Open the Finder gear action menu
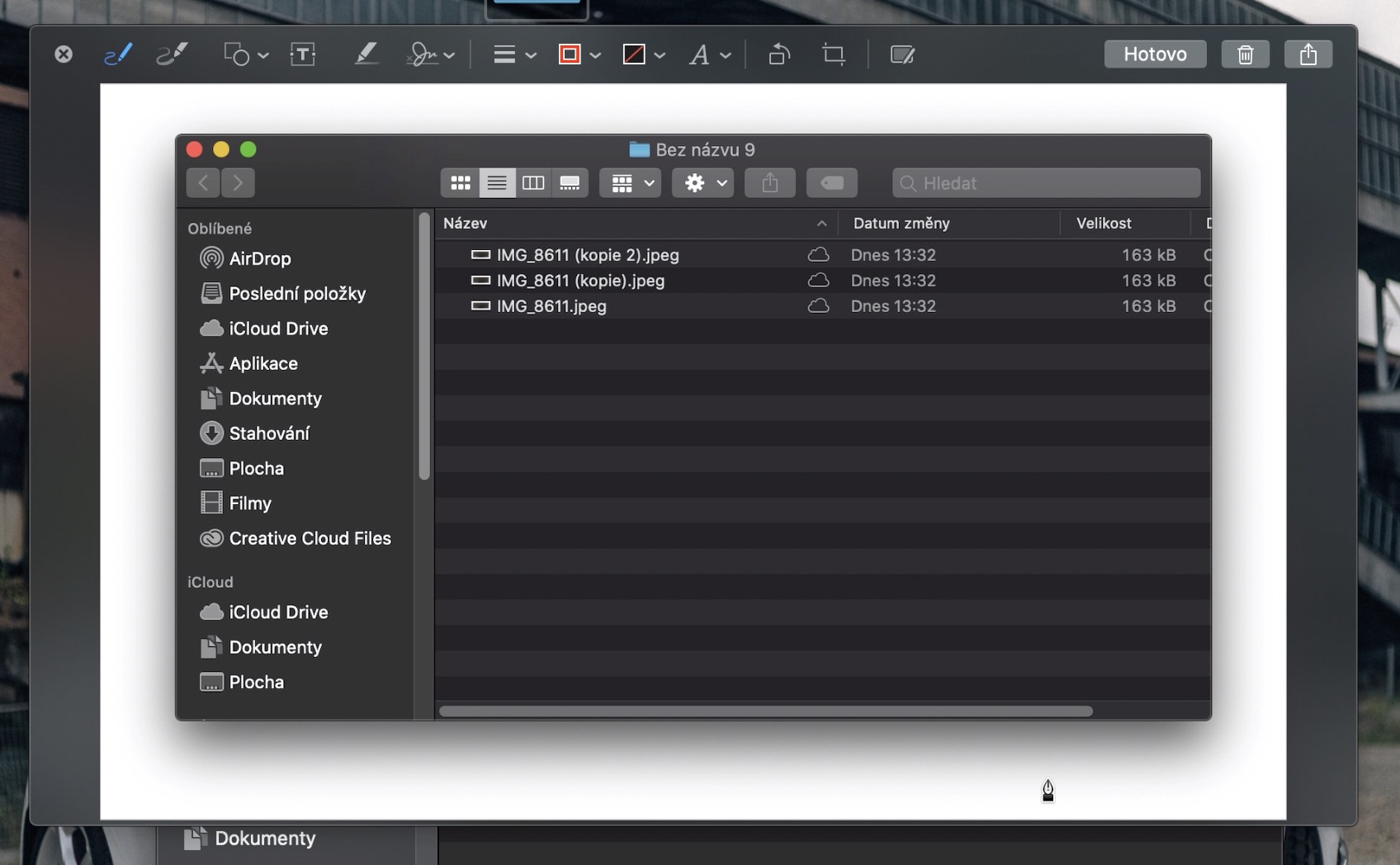The image size is (1400, 865). (702, 182)
